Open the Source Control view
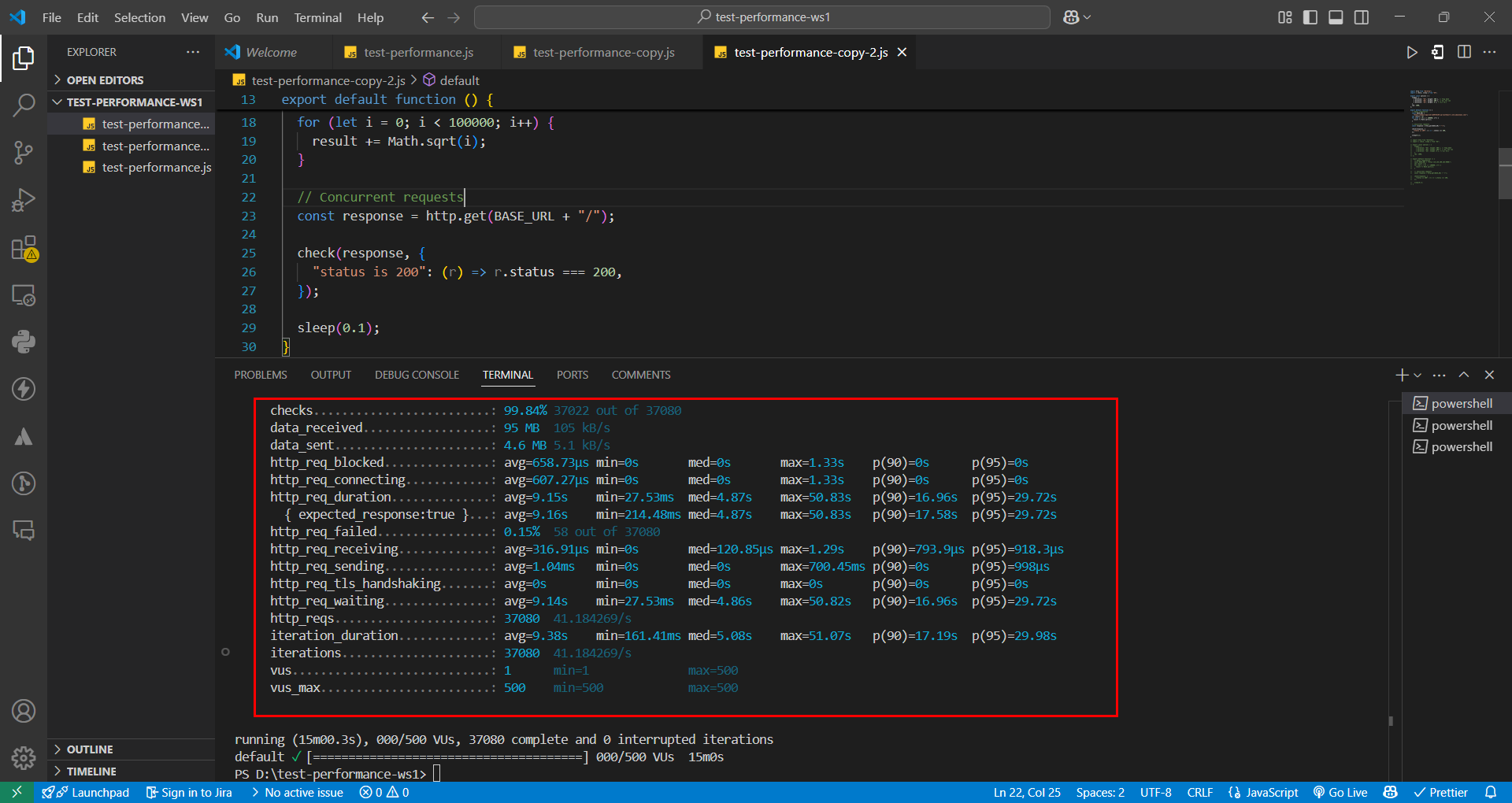The height and width of the screenshot is (803, 1512). 24,152
